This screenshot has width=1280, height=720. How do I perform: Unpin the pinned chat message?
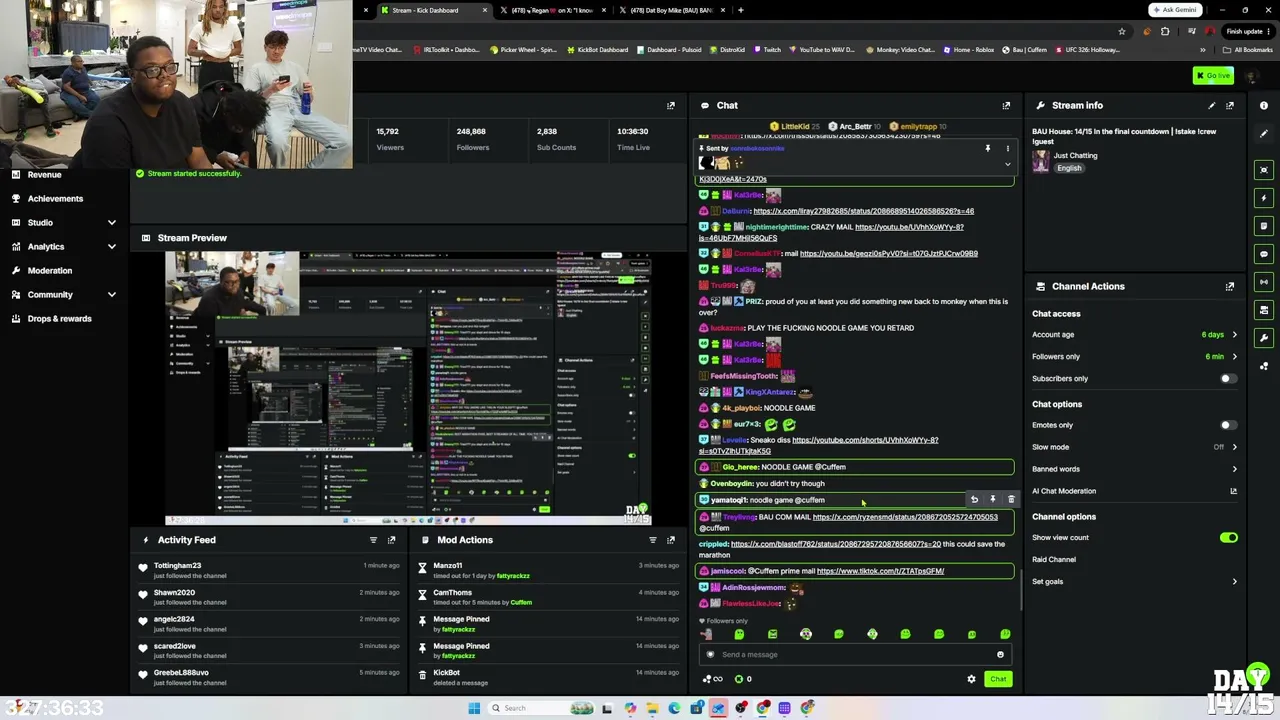click(x=987, y=149)
